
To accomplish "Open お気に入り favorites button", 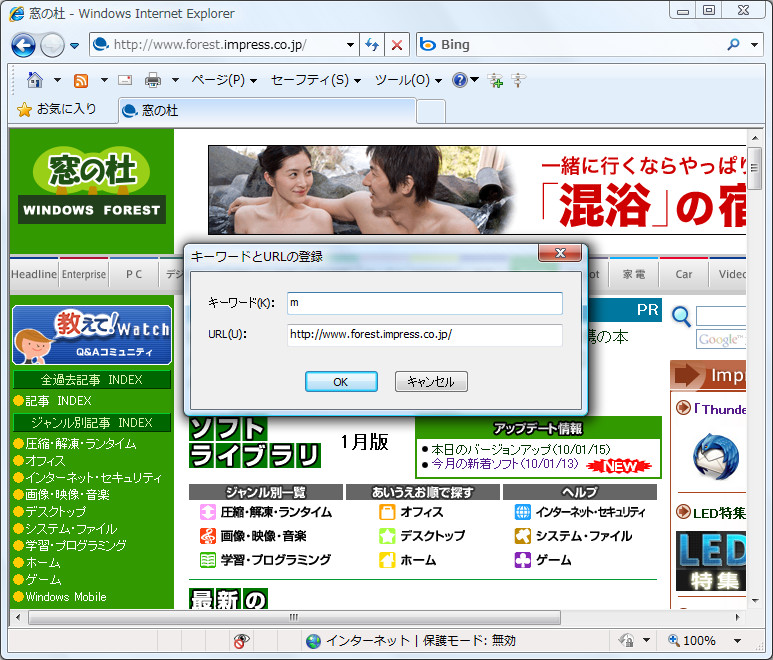I will coord(57,109).
